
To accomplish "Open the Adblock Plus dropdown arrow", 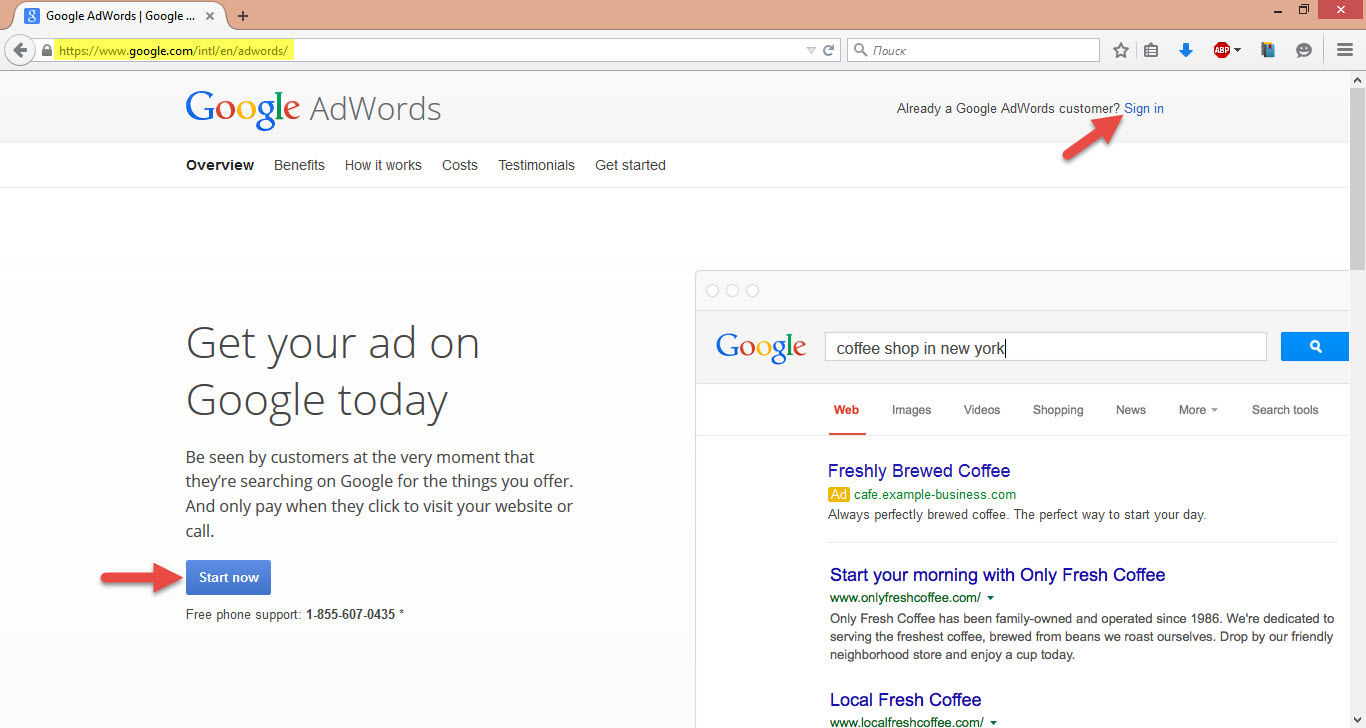I will [1237, 50].
